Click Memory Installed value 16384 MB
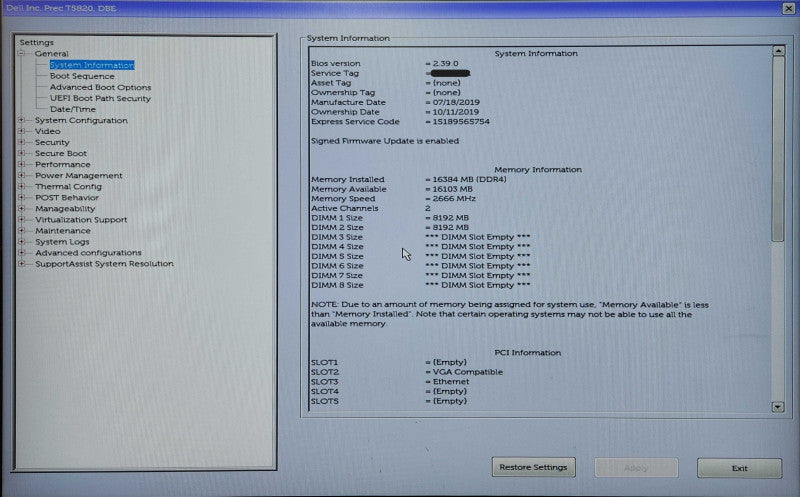The image size is (800, 497). pos(469,179)
